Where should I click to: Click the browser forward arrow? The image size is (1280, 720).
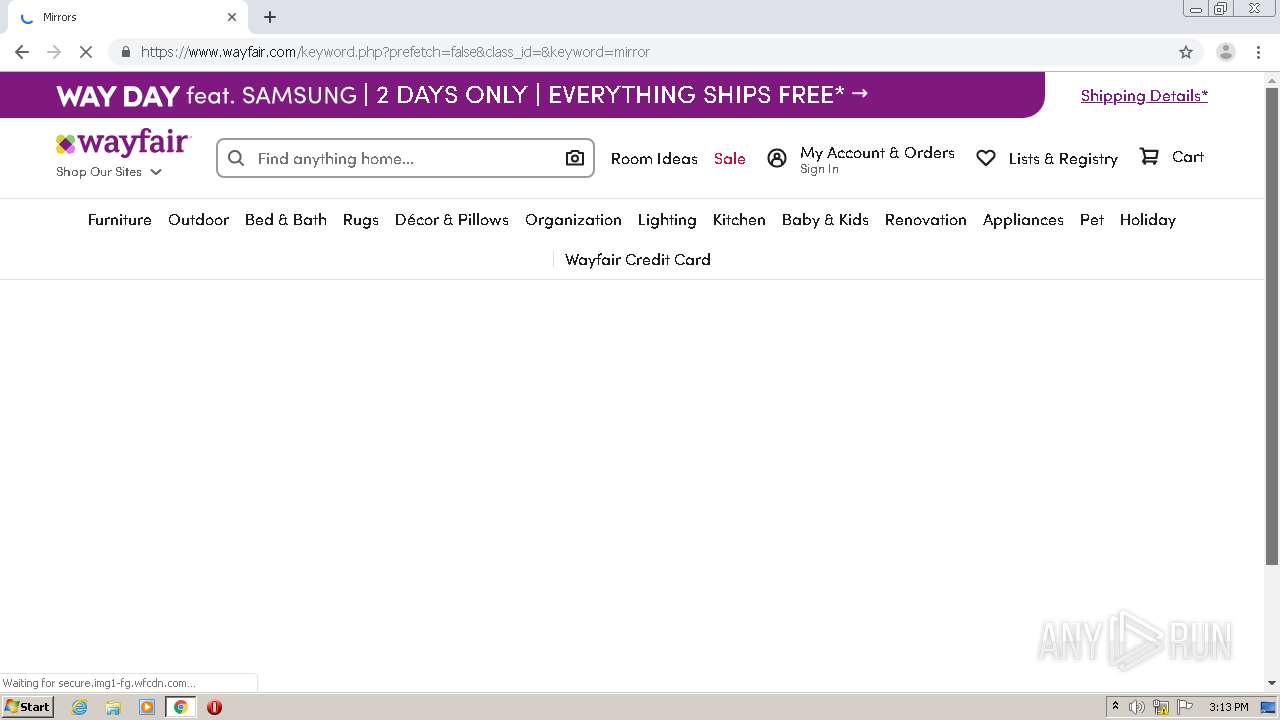pos(54,52)
